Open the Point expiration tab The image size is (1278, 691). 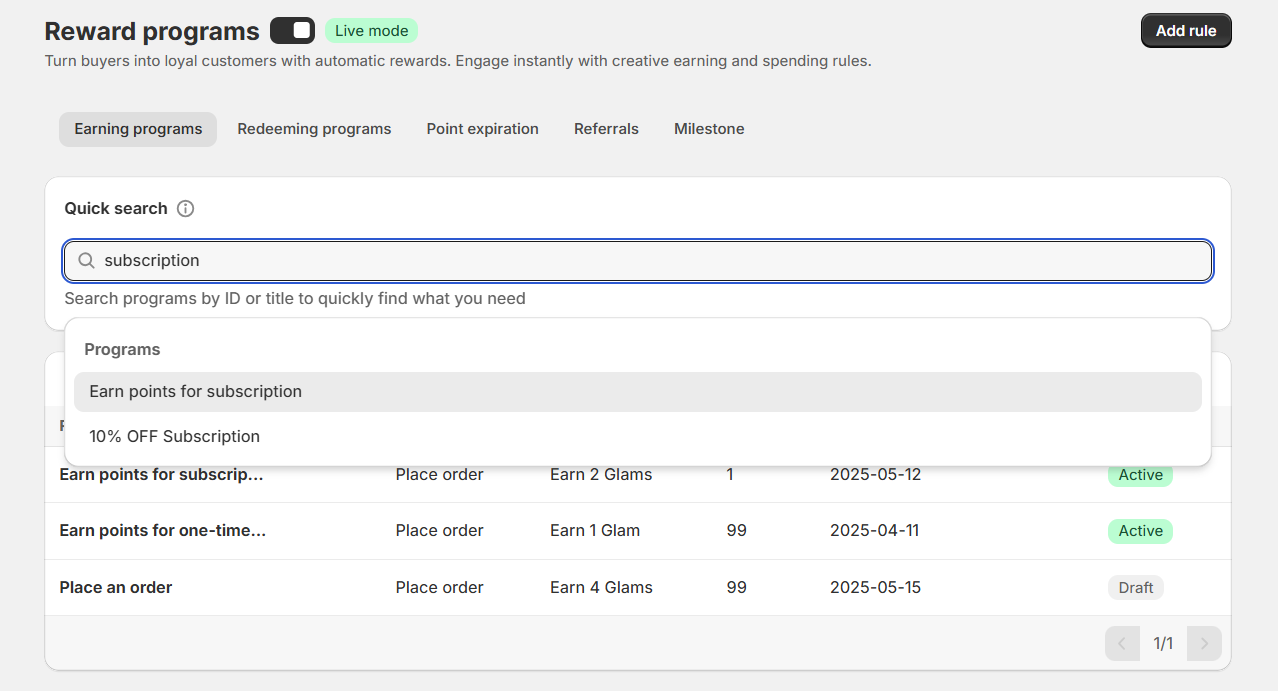[482, 129]
